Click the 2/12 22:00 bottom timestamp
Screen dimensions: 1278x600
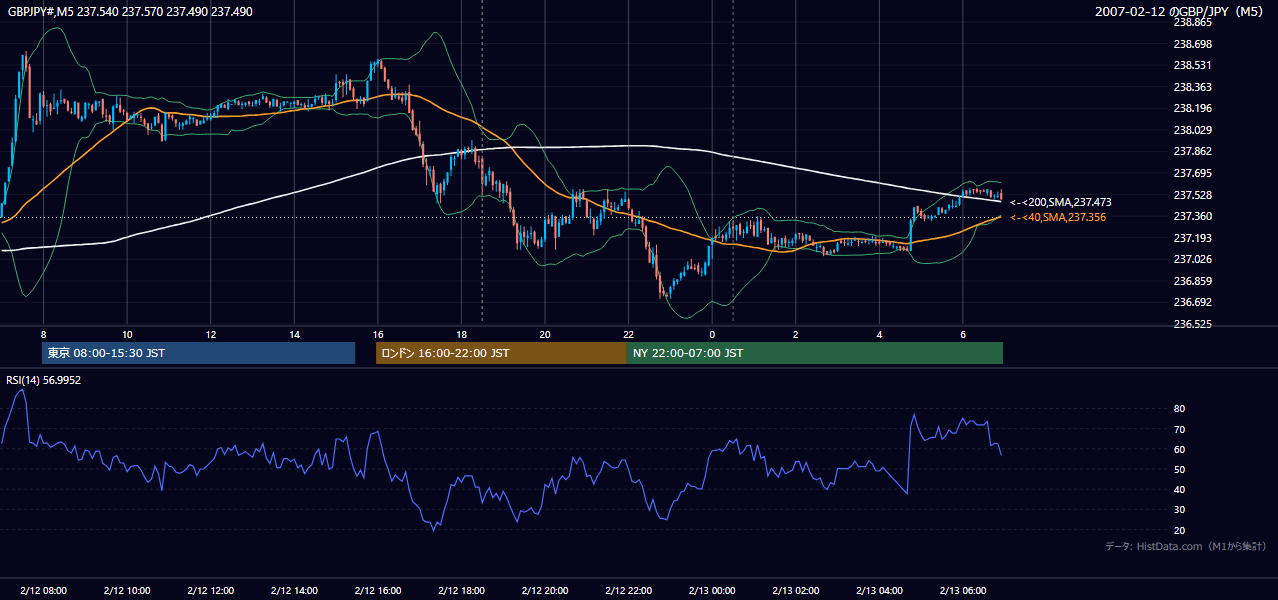pos(628,591)
